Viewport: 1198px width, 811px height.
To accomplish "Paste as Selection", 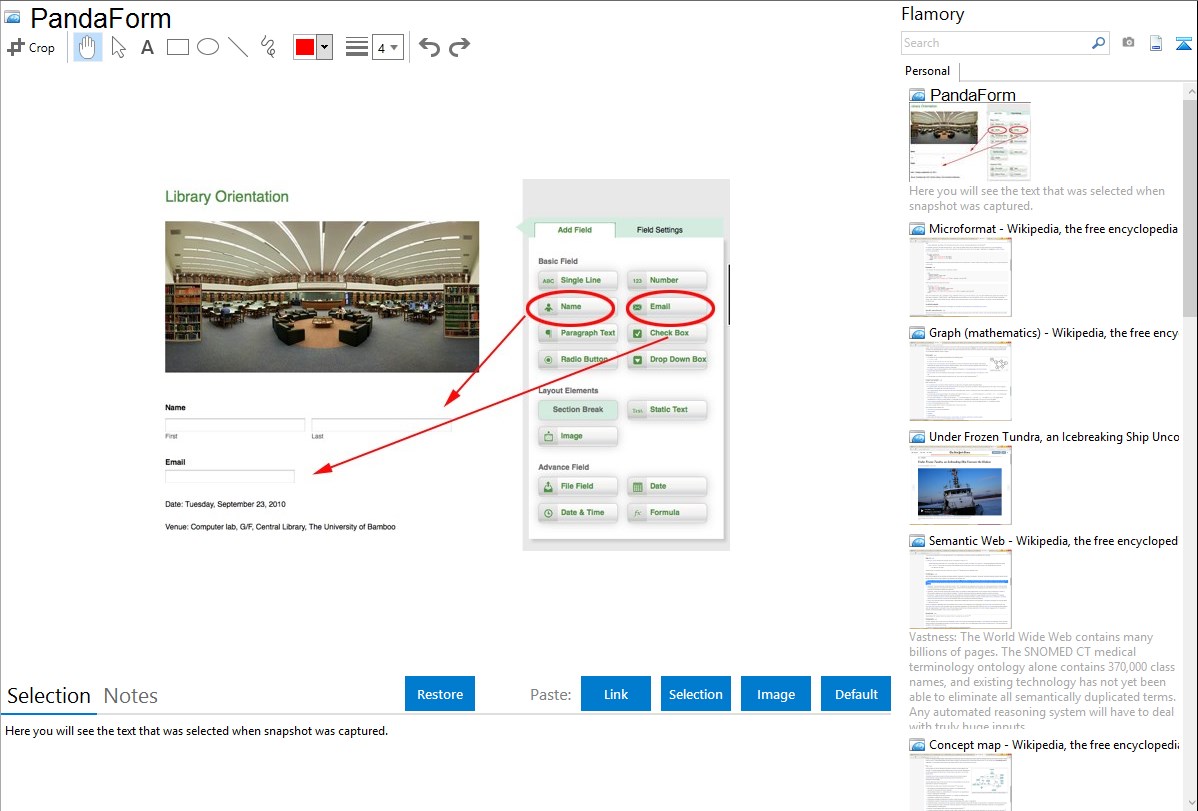I will point(696,694).
